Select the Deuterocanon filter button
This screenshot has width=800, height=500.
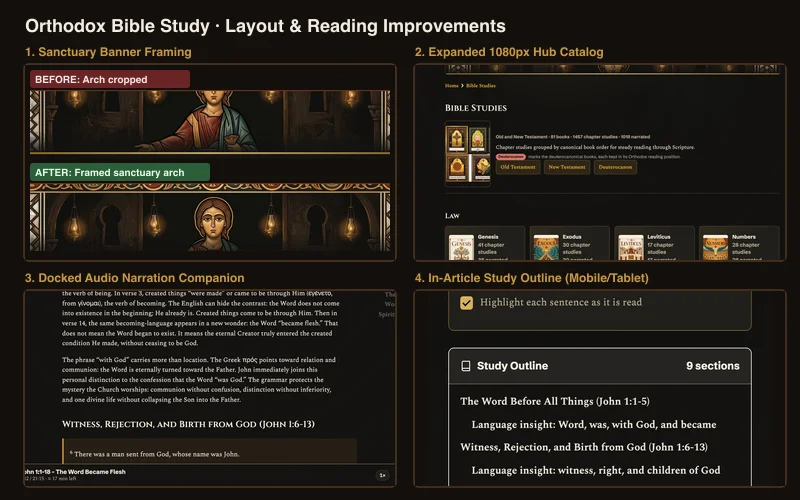(615, 167)
